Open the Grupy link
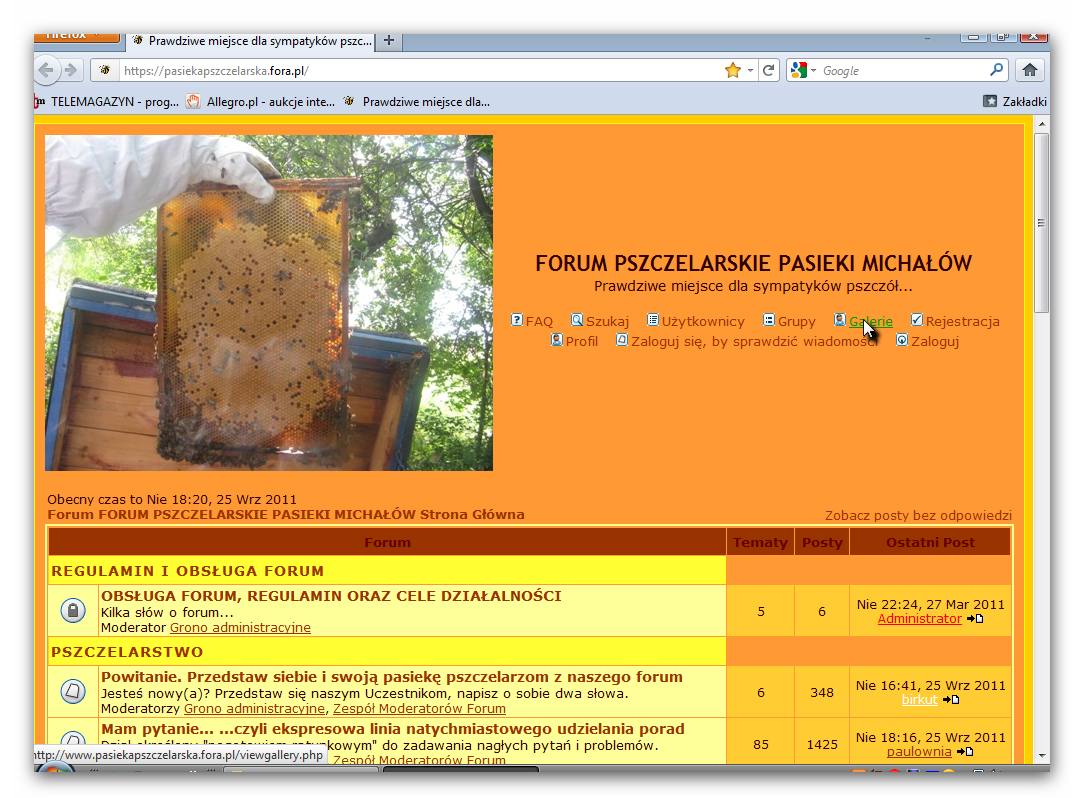This screenshot has width=1076, height=798. pos(797,321)
